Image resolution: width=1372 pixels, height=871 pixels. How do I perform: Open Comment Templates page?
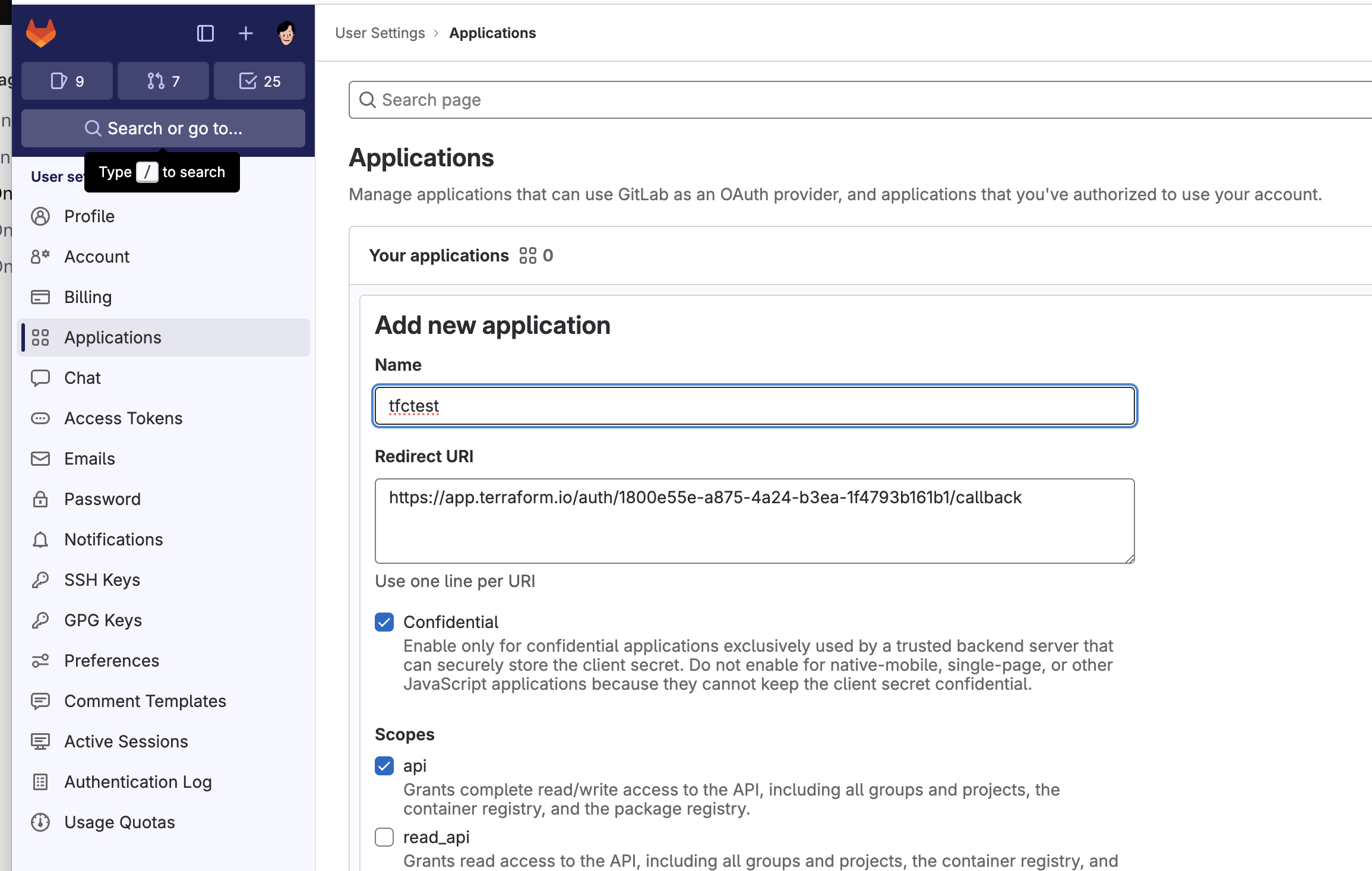(163, 701)
